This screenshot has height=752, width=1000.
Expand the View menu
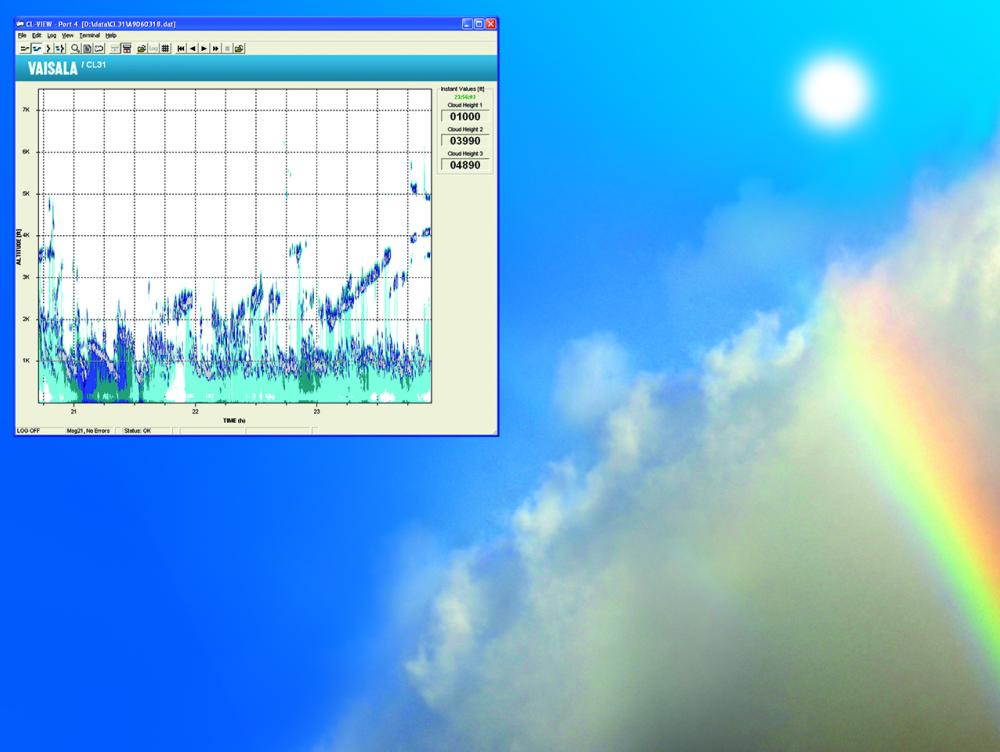(68, 35)
